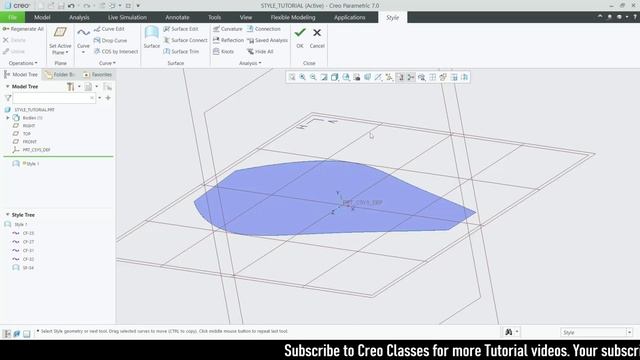Open display style icon in graphics toolbar
Viewport: 640px width, 360px height.
click(335, 77)
